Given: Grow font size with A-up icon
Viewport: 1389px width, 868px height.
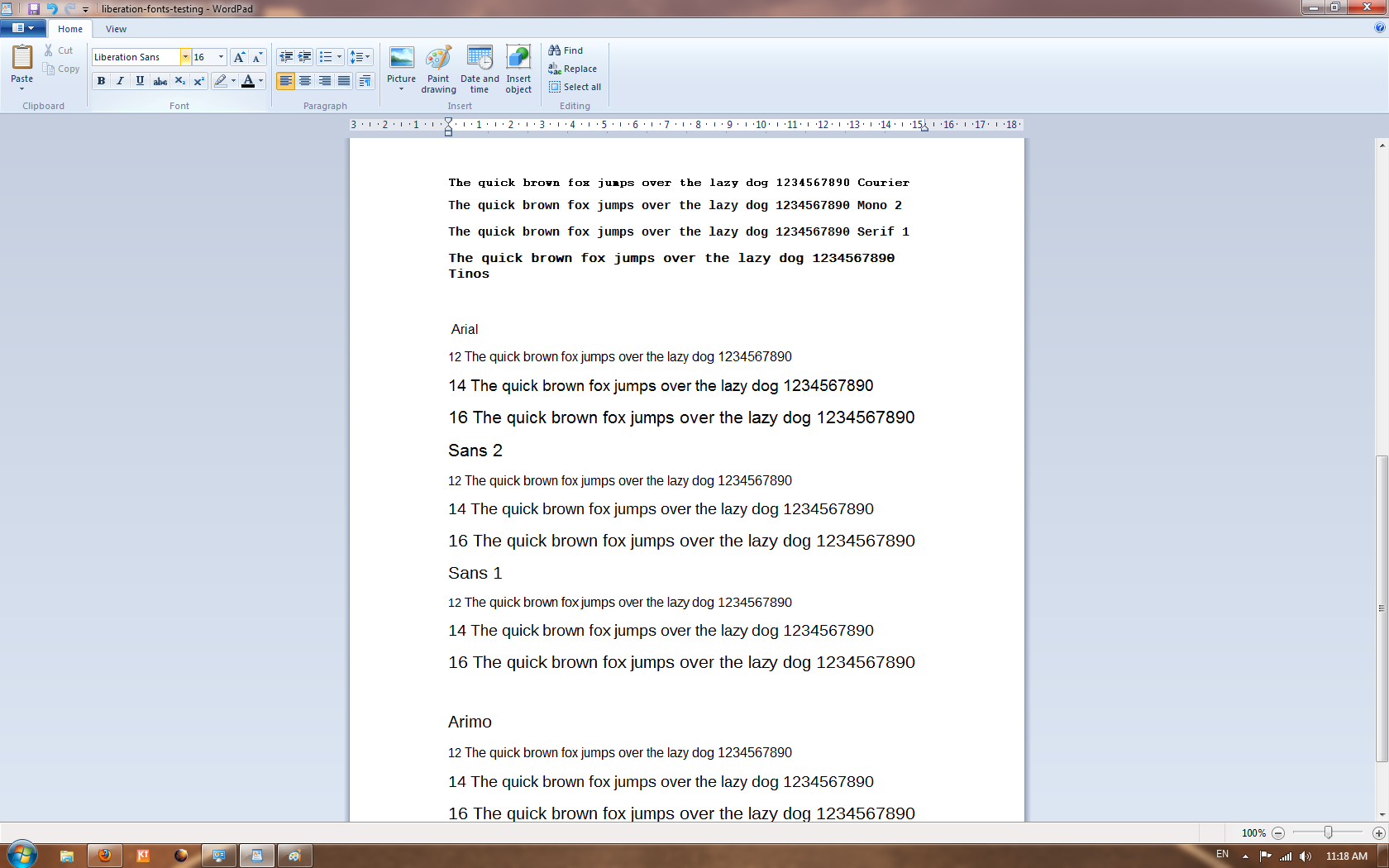Looking at the screenshot, I should click(239, 57).
